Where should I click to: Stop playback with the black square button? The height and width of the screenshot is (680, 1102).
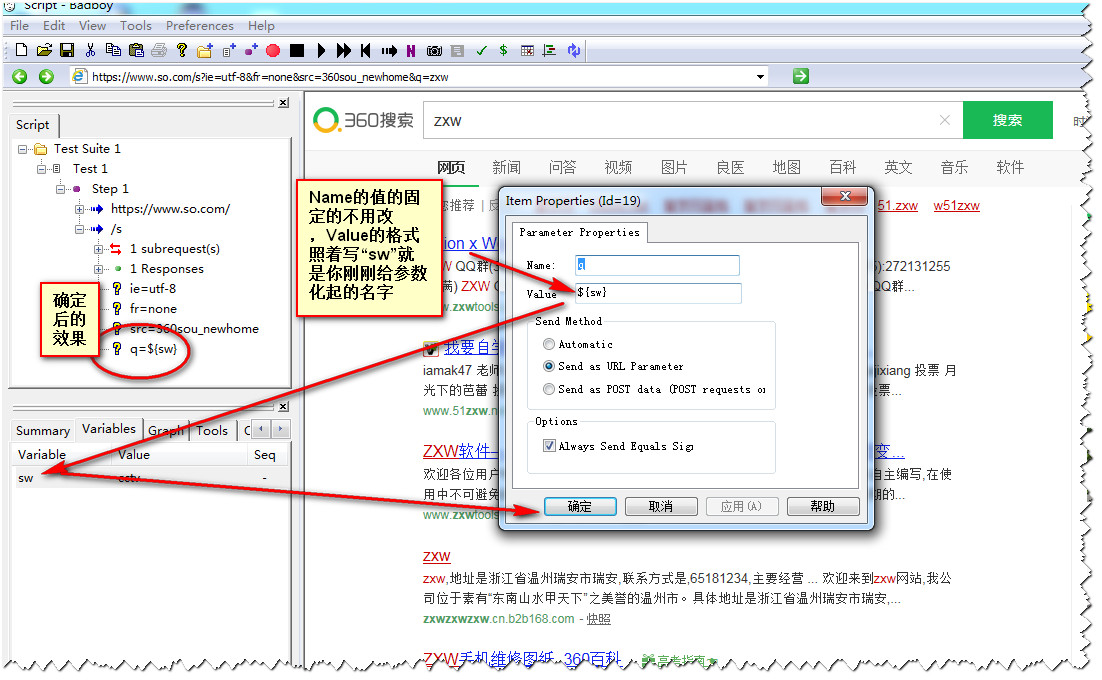[x=297, y=51]
